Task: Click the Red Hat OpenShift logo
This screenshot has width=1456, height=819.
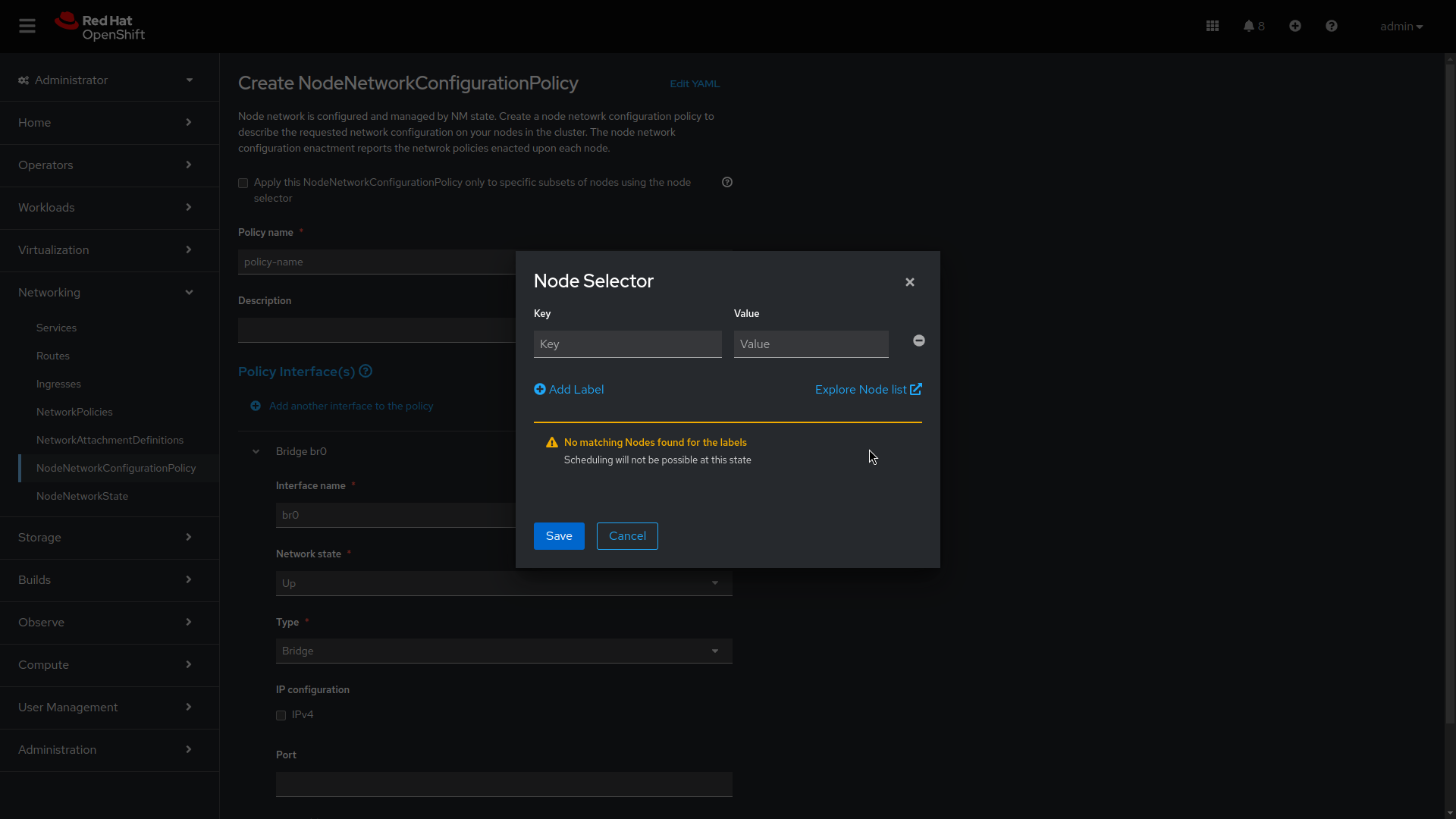Action: pos(99,26)
